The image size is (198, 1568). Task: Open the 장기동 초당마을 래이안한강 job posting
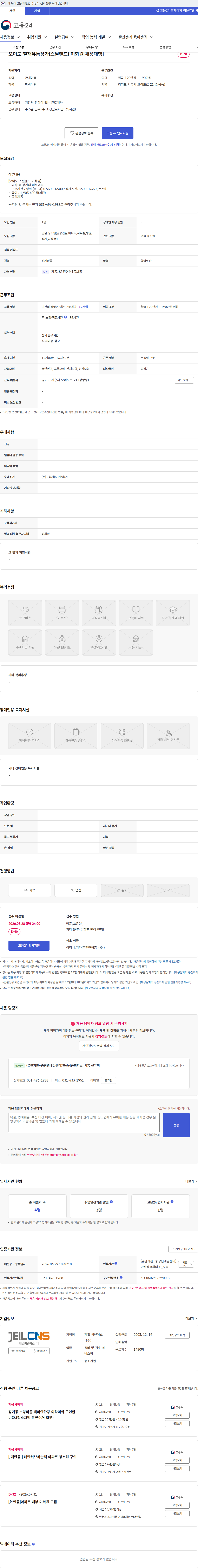point(42,1415)
